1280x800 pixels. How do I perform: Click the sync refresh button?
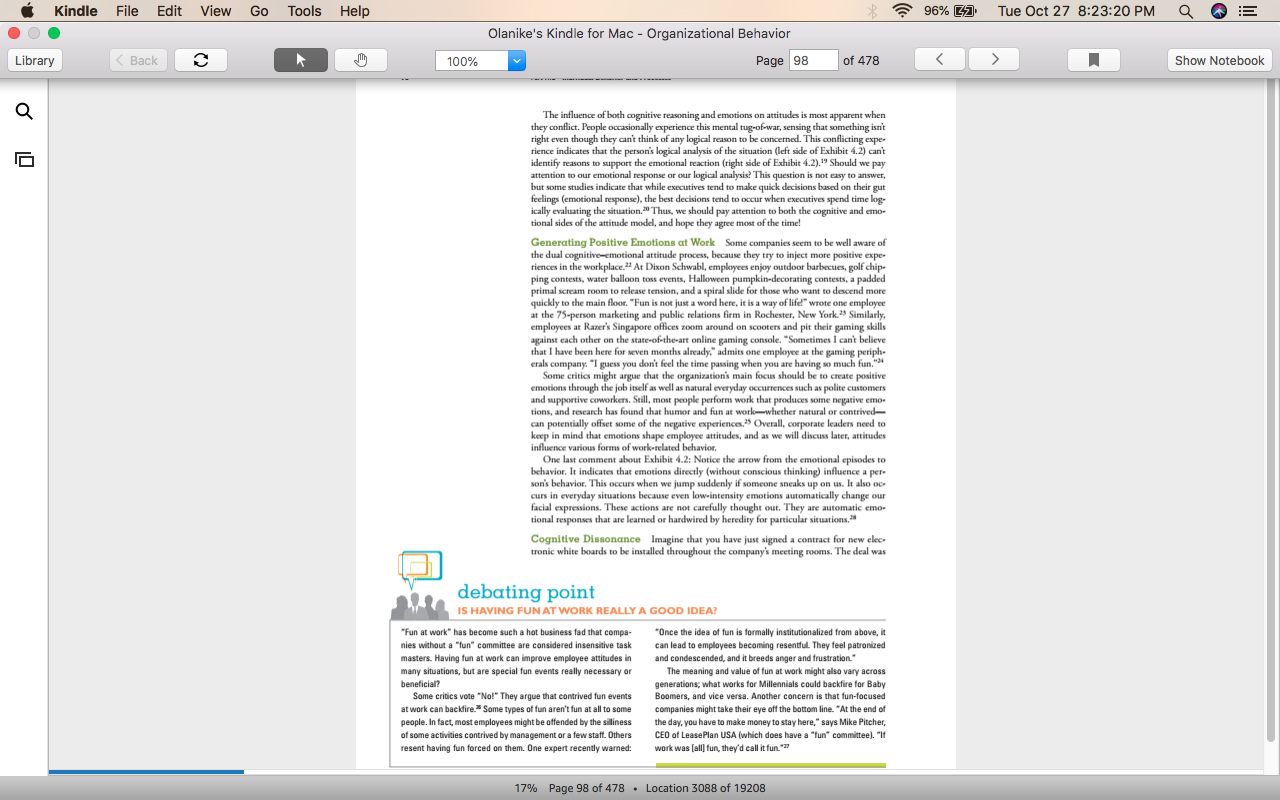pyautogui.click(x=201, y=60)
